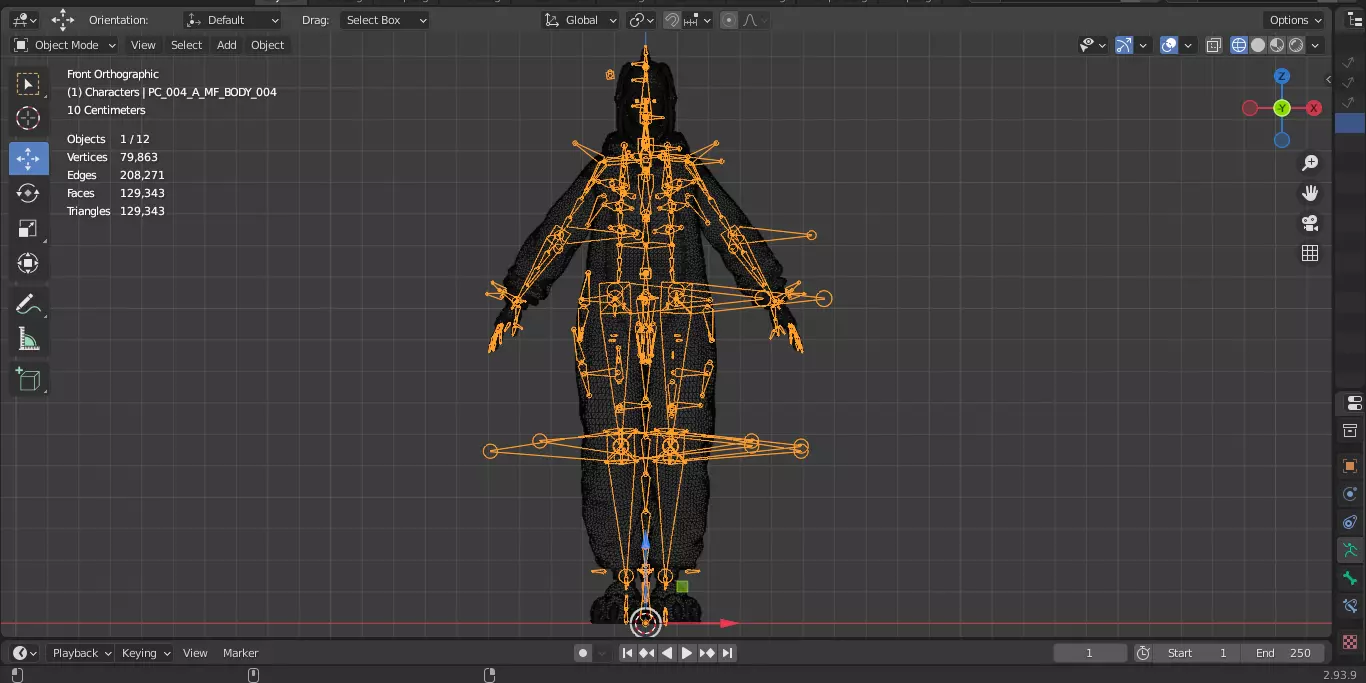The height and width of the screenshot is (683, 1366).
Task: Open the Object Mode dropdown
Action: [x=65, y=45]
